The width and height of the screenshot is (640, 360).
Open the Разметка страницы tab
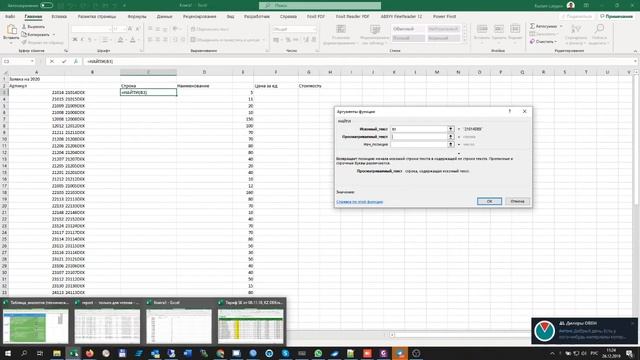[x=97, y=16]
